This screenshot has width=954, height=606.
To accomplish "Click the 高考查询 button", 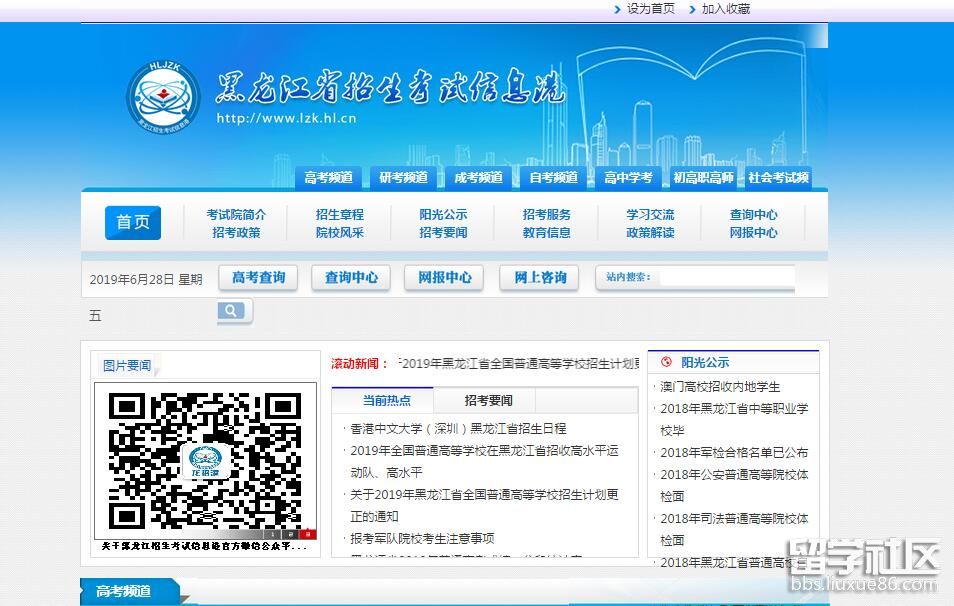I will click(258, 277).
